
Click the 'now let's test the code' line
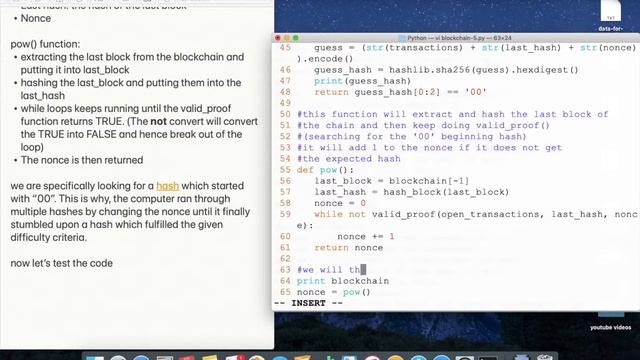click(x=62, y=263)
